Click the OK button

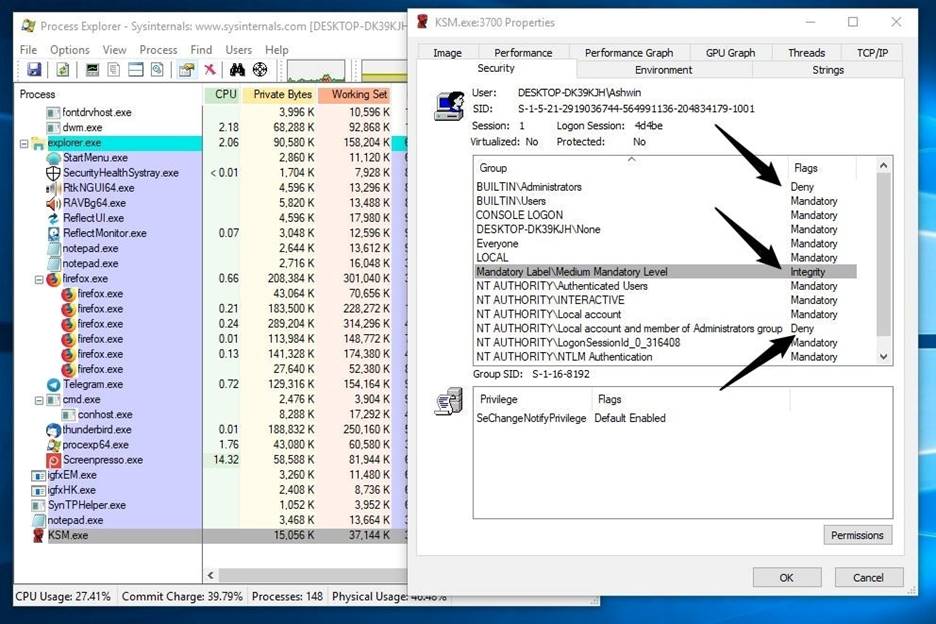coord(786,577)
